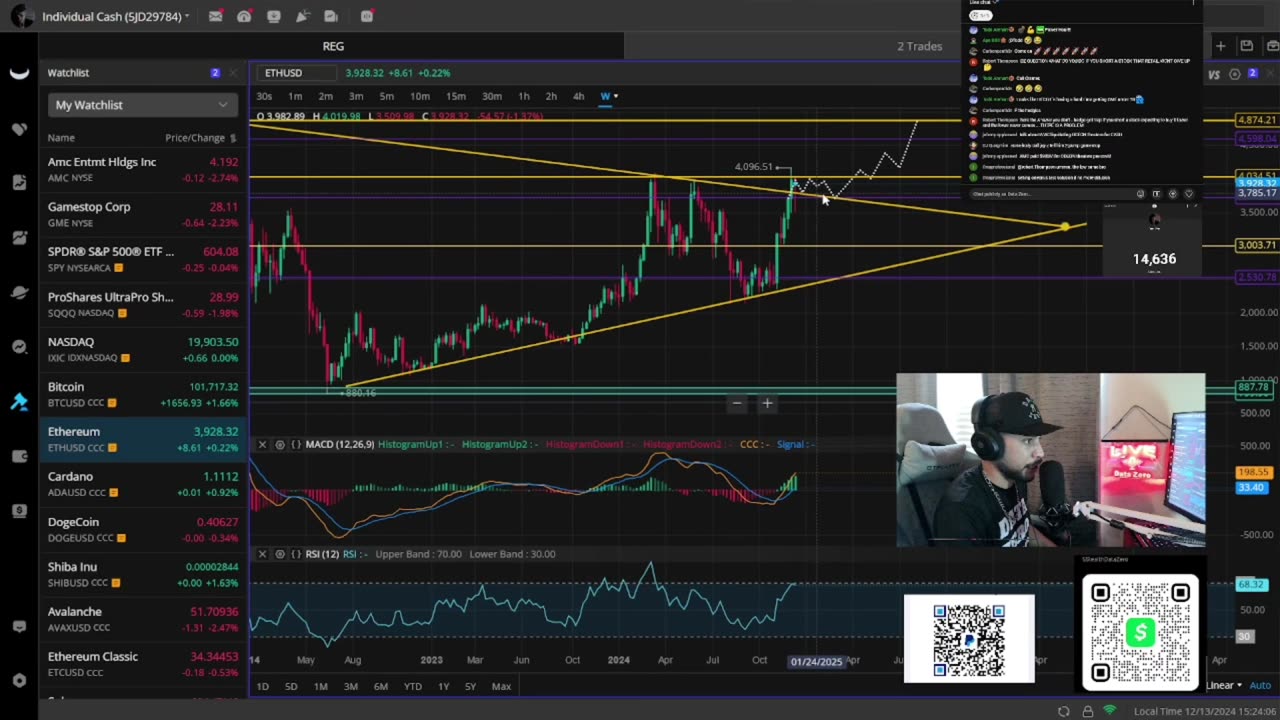The width and height of the screenshot is (1280, 720).
Task: Set chart range to 3M
Action: 351,686
